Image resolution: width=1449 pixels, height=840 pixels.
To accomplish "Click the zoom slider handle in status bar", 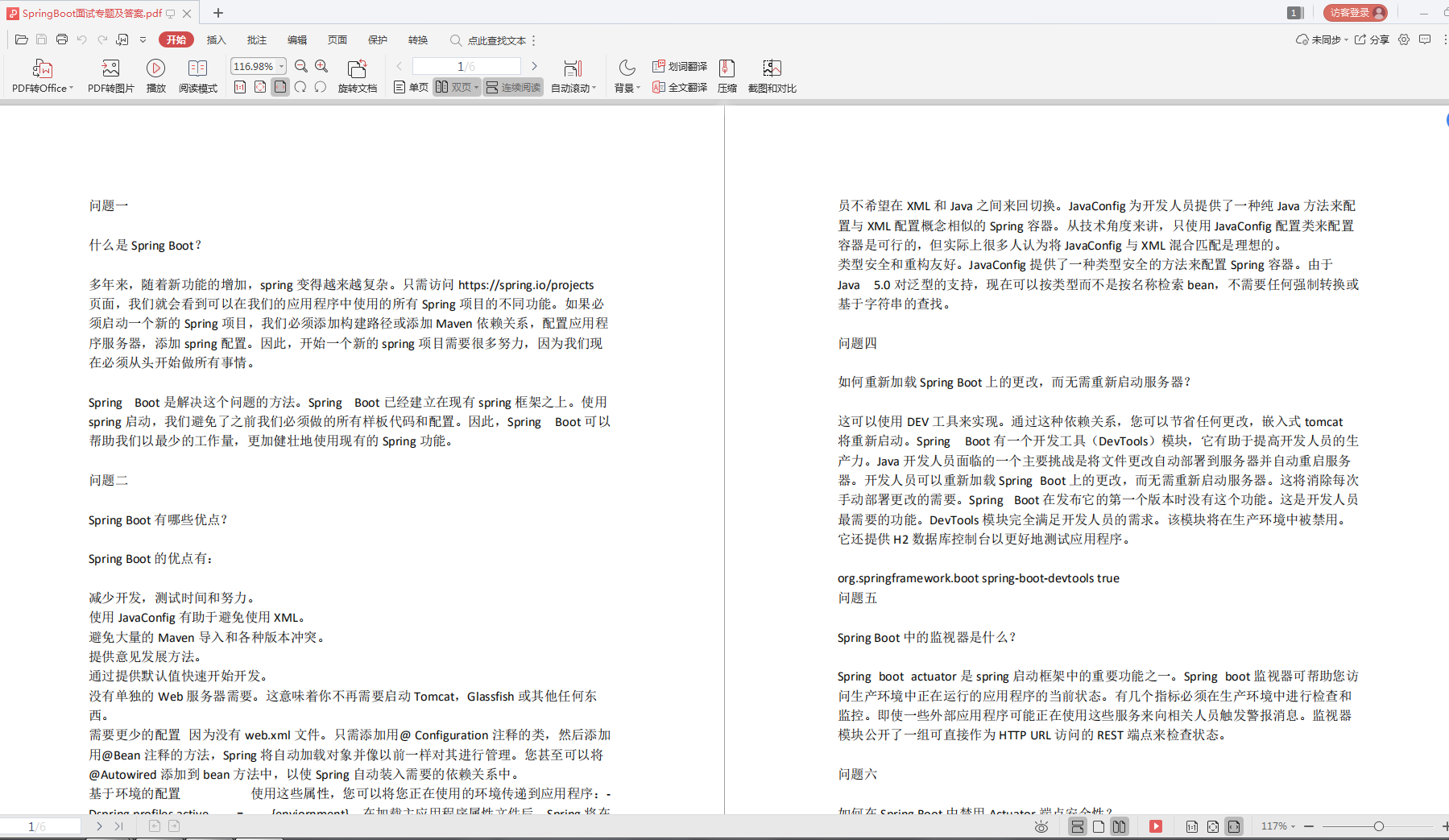I will point(1379,826).
